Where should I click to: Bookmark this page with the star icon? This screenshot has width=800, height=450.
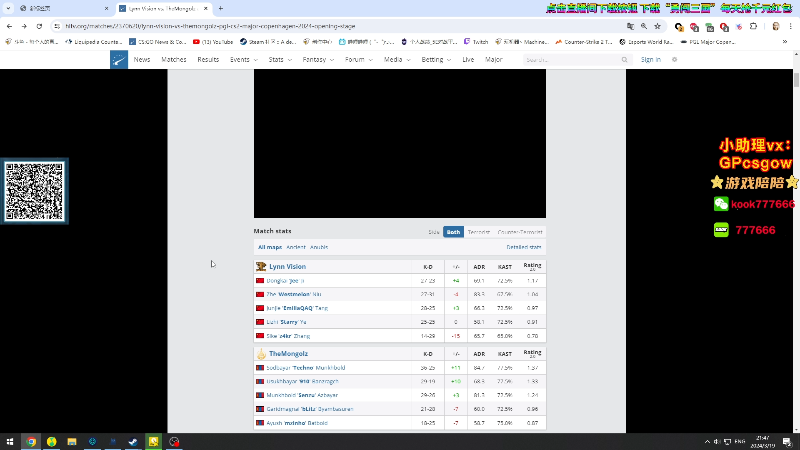658,26
